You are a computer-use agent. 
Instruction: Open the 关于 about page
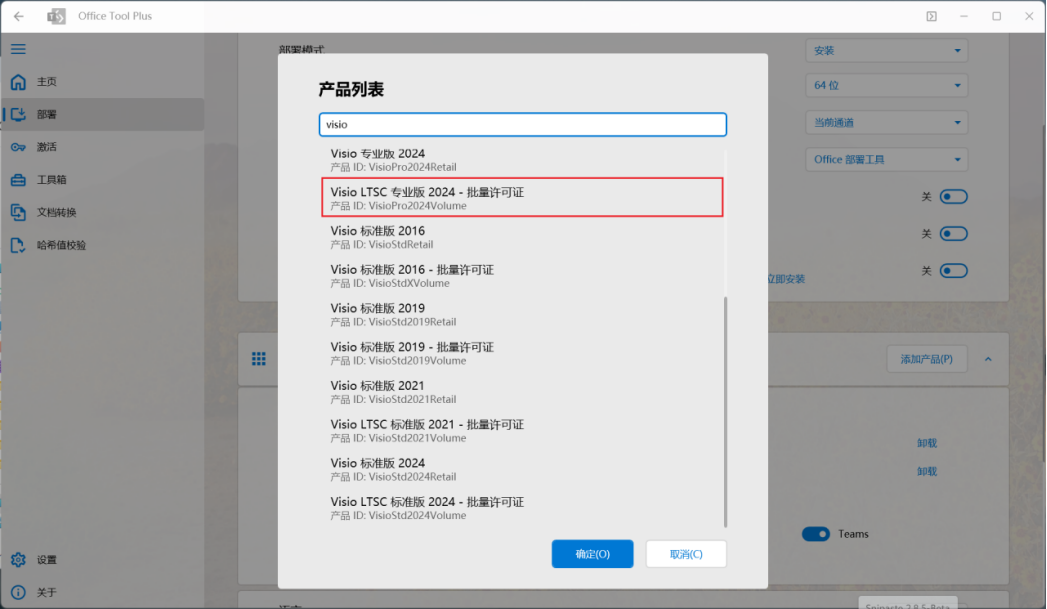click(x=102, y=592)
